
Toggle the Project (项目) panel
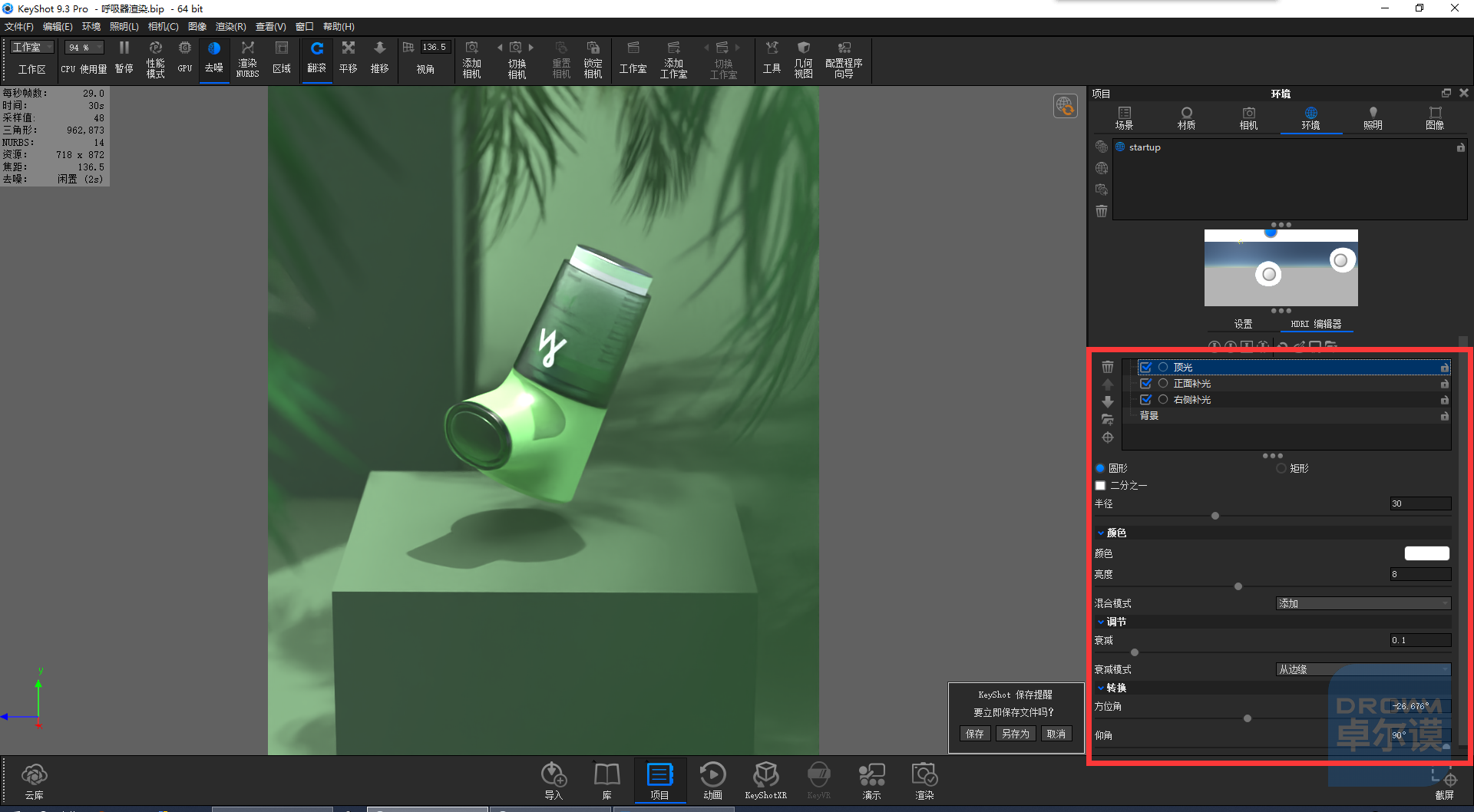pyautogui.click(x=659, y=782)
